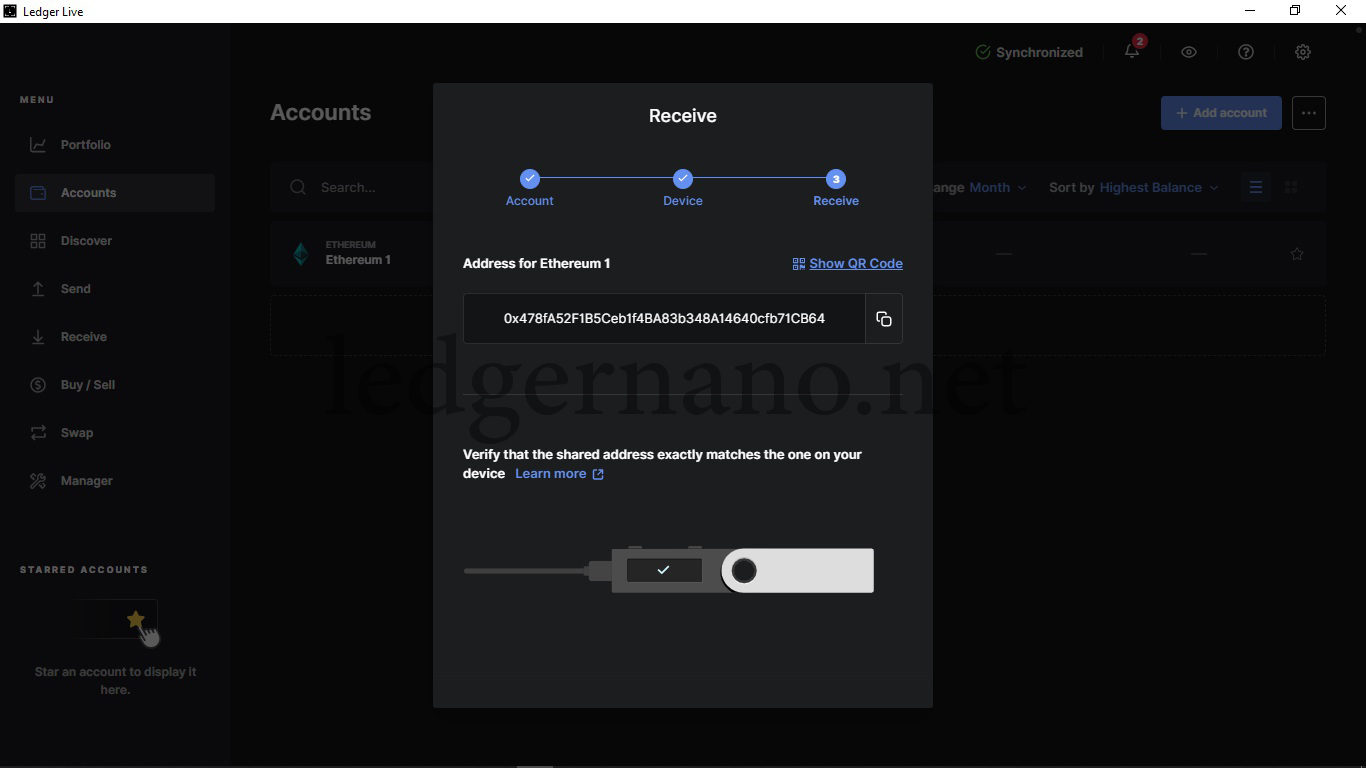Click the "Address for Ethereum 1" label

click(x=537, y=264)
